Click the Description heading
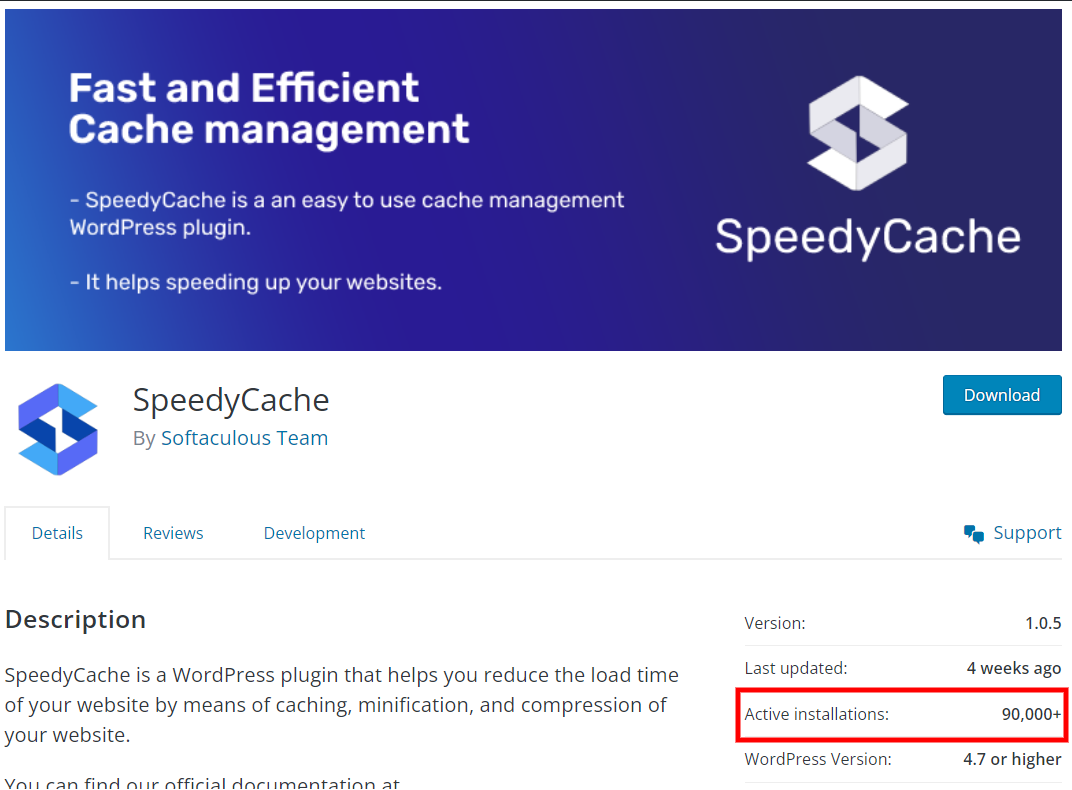The width and height of the screenshot is (1072, 790). (75, 619)
